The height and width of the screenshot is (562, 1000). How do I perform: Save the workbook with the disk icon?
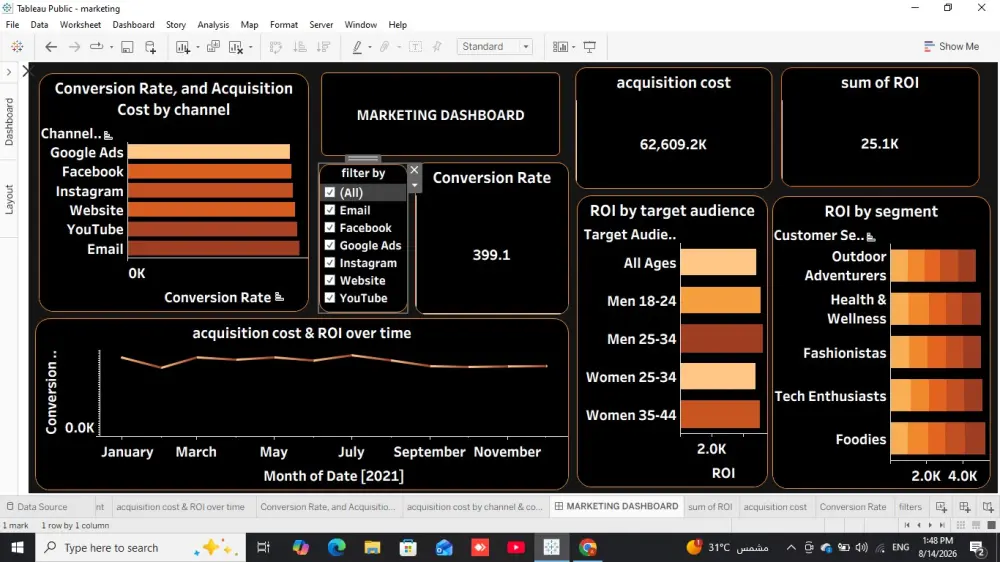(127, 47)
